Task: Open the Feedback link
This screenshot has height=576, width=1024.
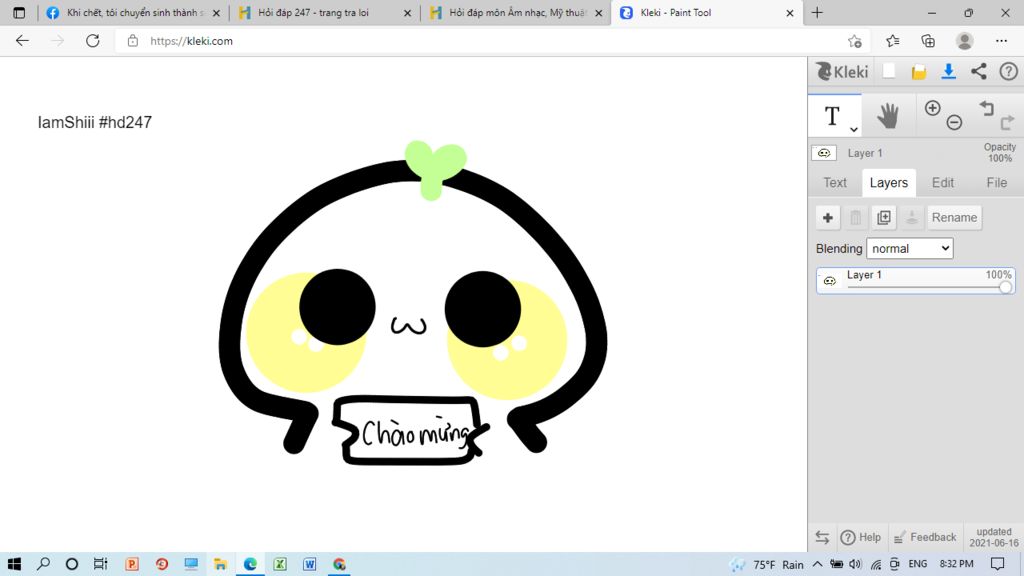Action: point(924,537)
